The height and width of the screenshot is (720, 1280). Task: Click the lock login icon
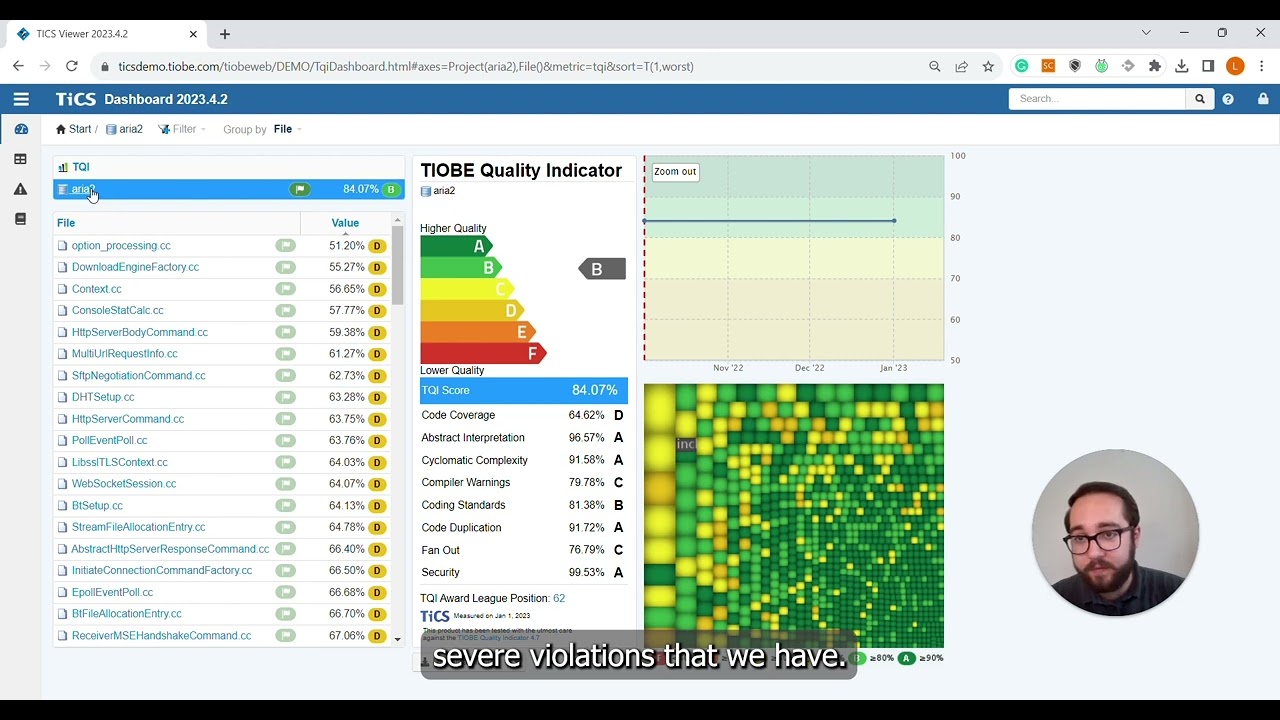pyautogui.click(x=1263, y=99)
